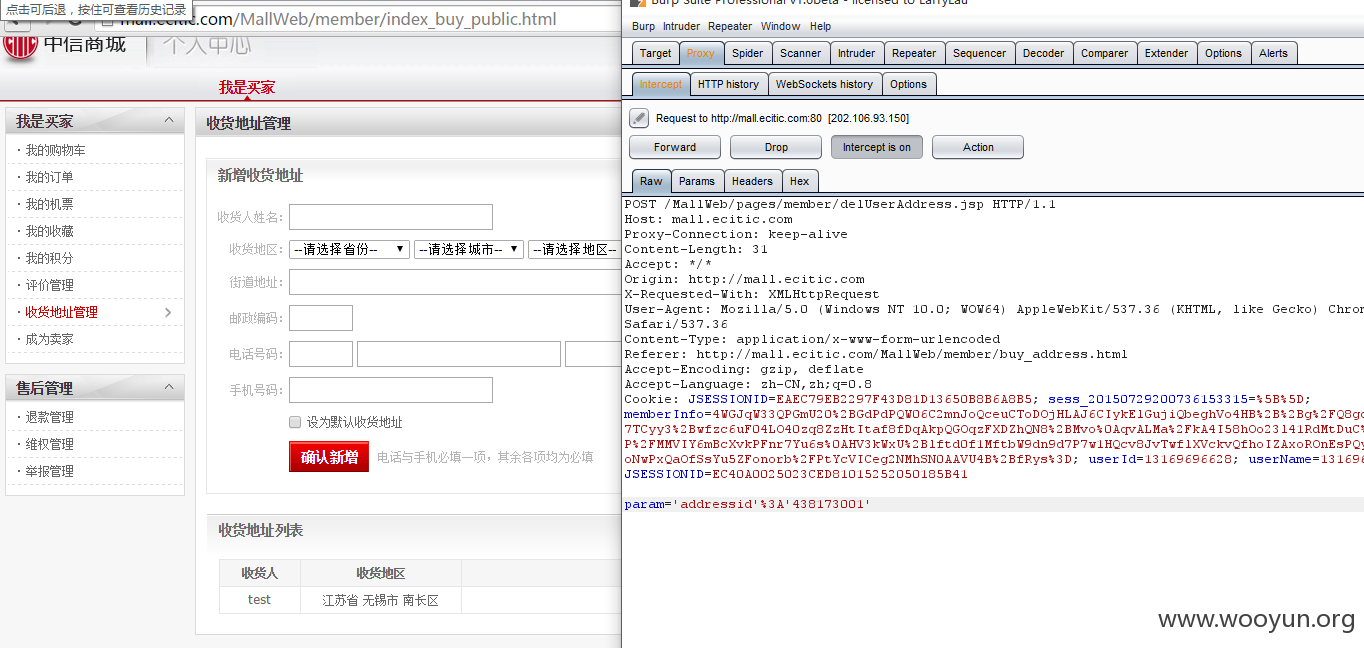Select the Proxy Options sub-tab
The height and width of the screenshot is (648, 1364).
[908, 84]
